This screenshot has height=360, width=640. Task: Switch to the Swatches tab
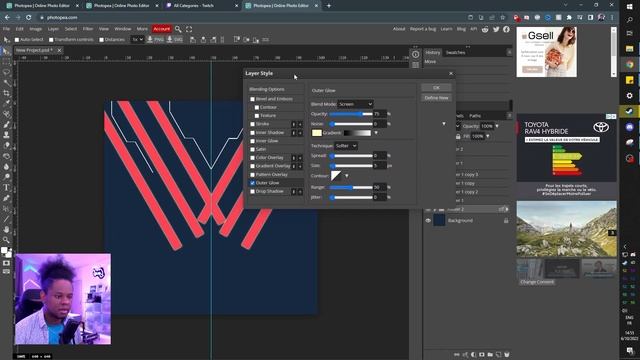[x=455, y=53]
